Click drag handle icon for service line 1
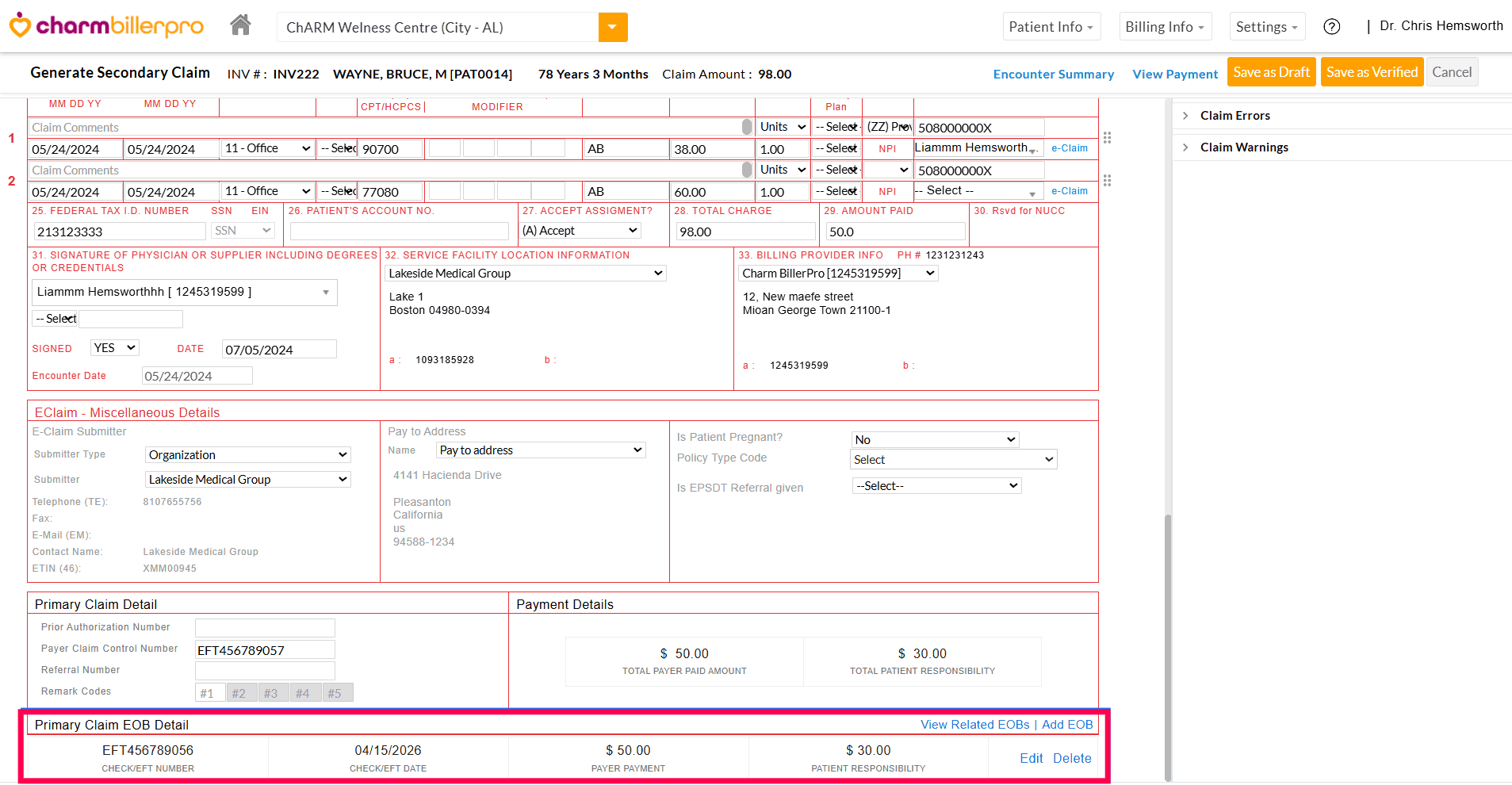 (x=1107, y=137)
